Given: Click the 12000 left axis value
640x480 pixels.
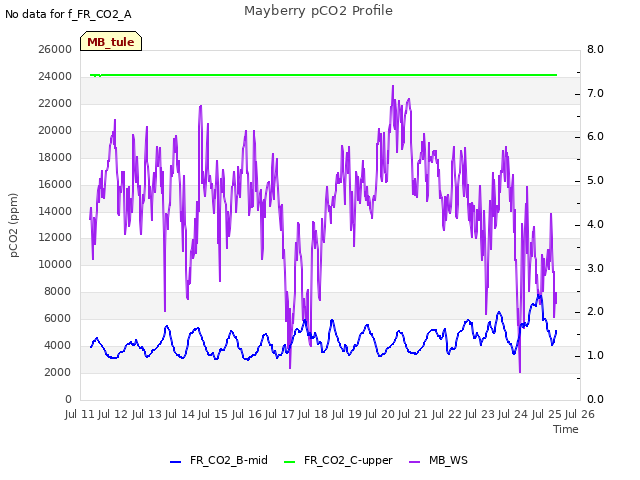Looking at the screenshot, I should point(55,238).
